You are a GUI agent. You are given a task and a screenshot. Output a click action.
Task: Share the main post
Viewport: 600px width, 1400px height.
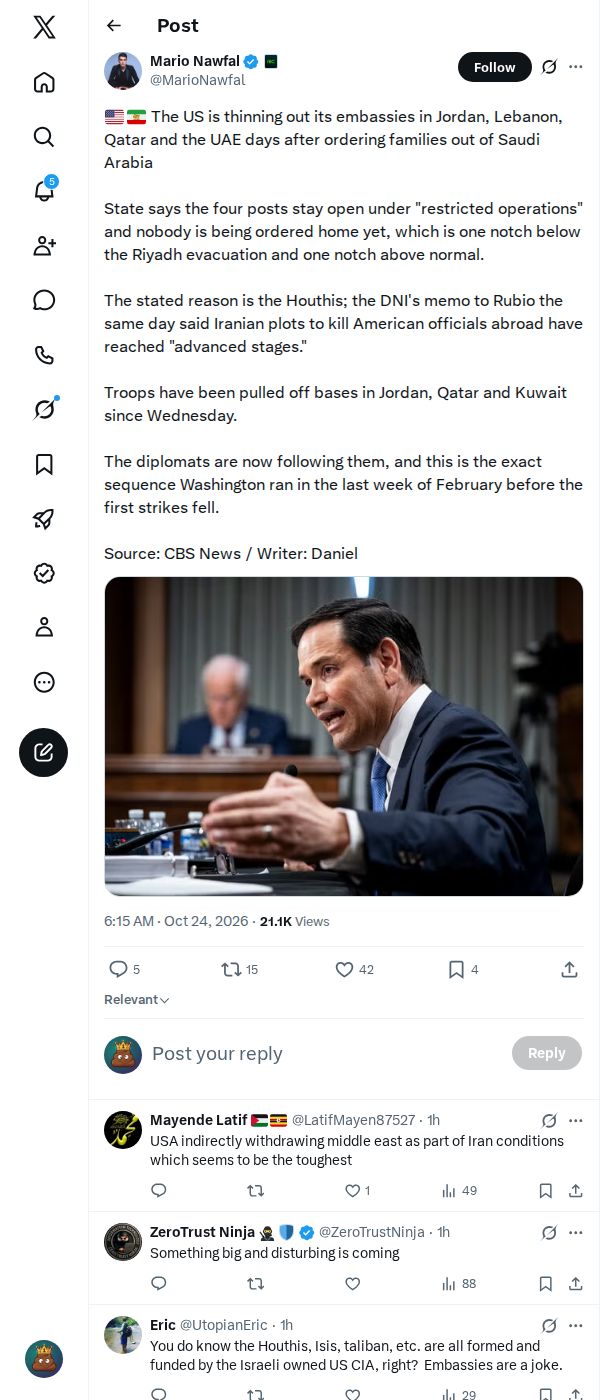point(569,969)
